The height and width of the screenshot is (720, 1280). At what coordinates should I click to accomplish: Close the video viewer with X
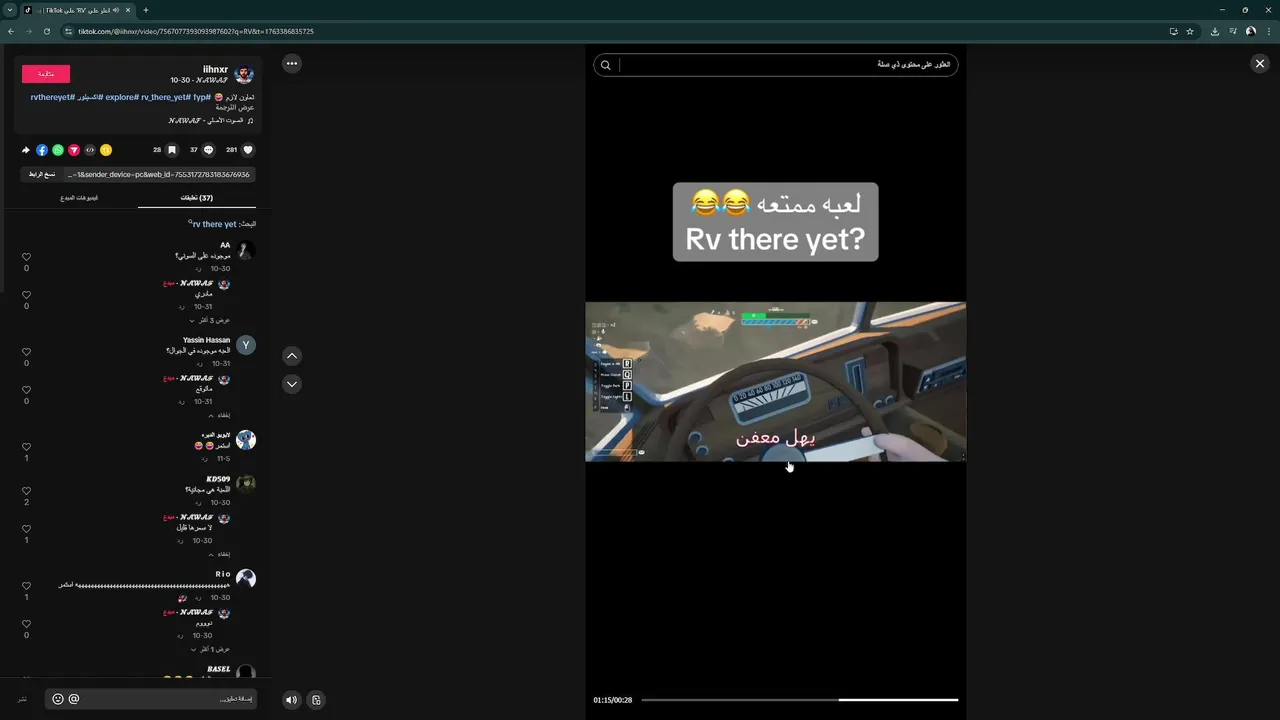tap(1259, 63)
